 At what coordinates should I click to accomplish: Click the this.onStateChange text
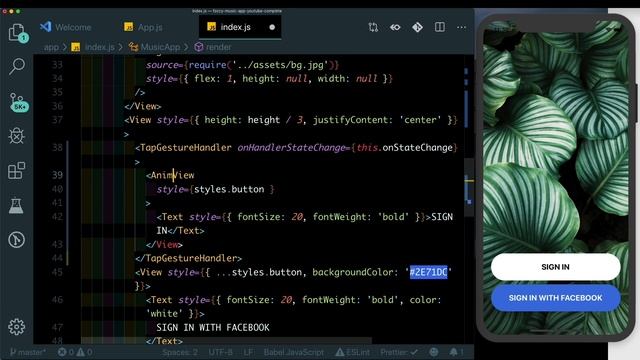point(404,148)
